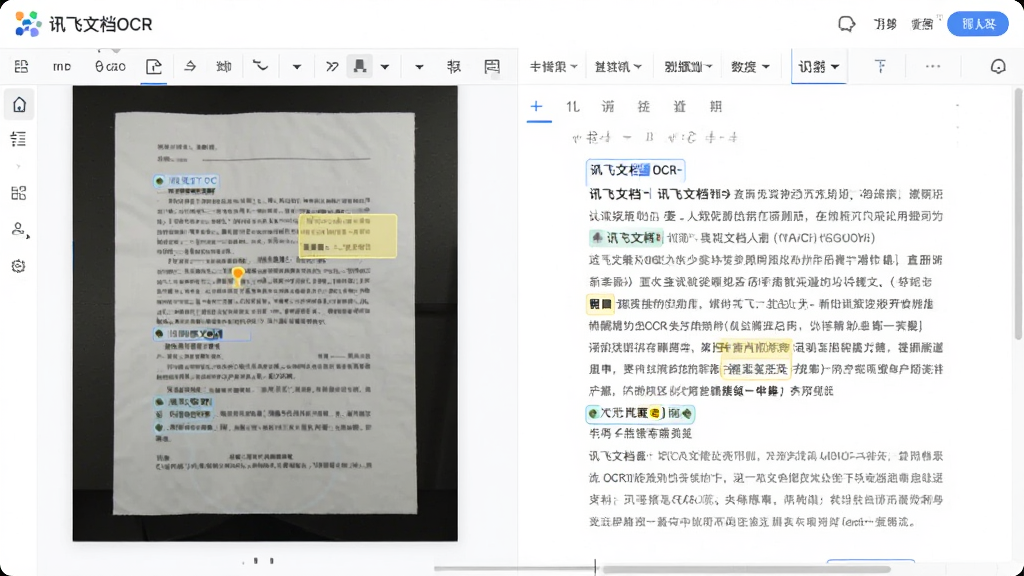Open the outline list icon in the left sidebar
This screenshot has height=576, width=1024.
pyautogui.click(x=18, y=138)
